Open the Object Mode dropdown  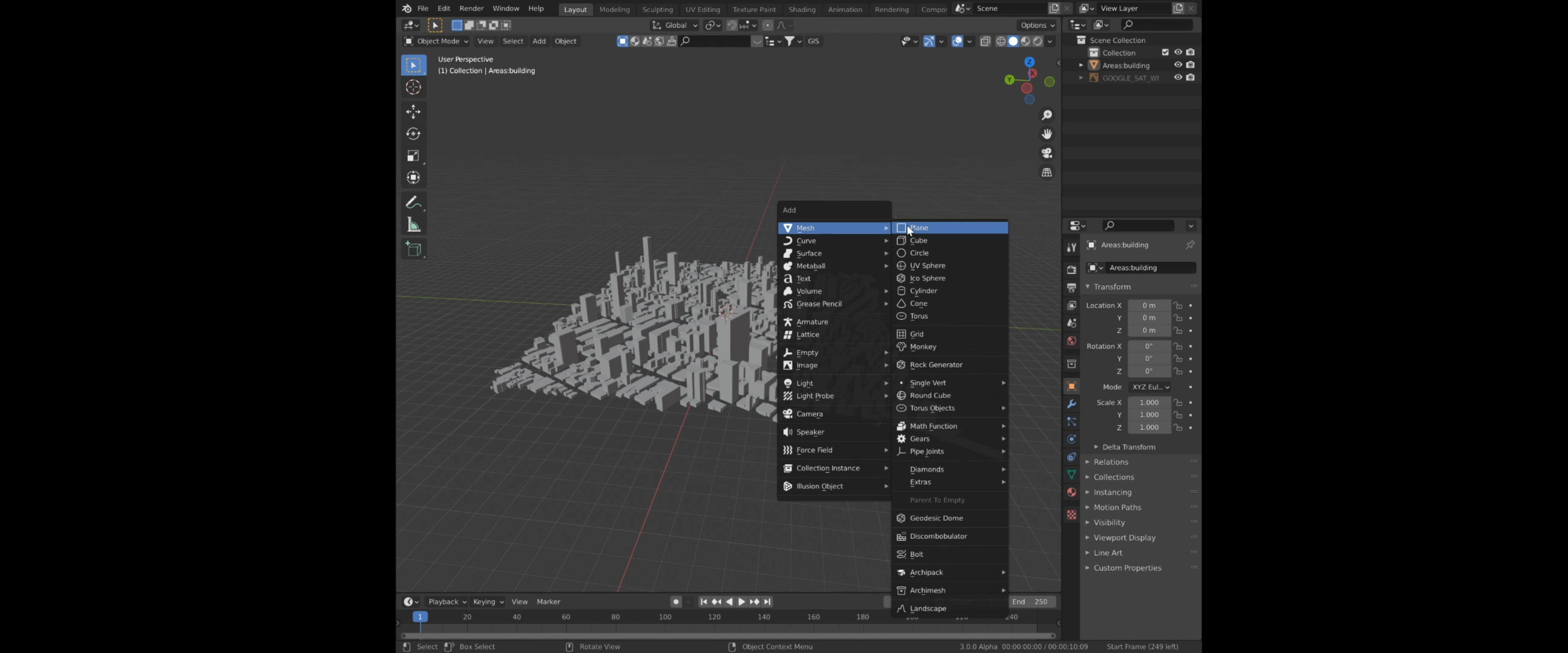coord(437,41)
